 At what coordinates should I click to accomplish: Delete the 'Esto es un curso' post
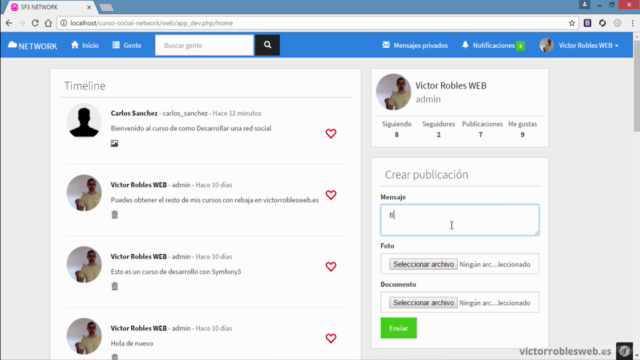[115, 286]
